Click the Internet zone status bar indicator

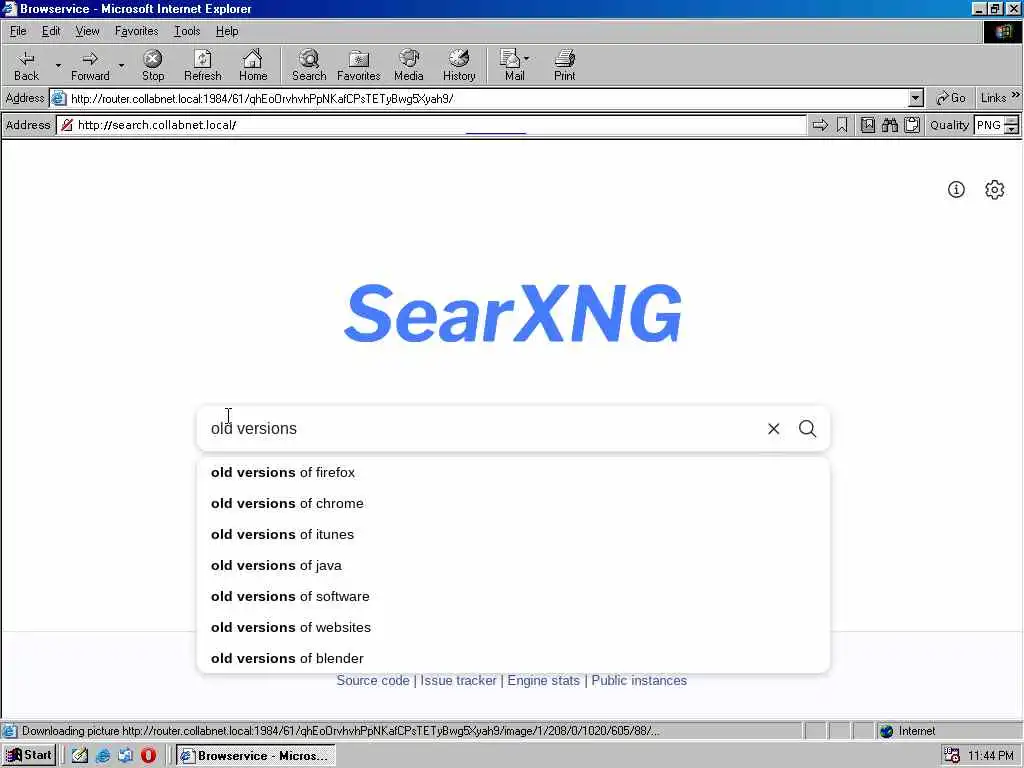coord(908,731)
